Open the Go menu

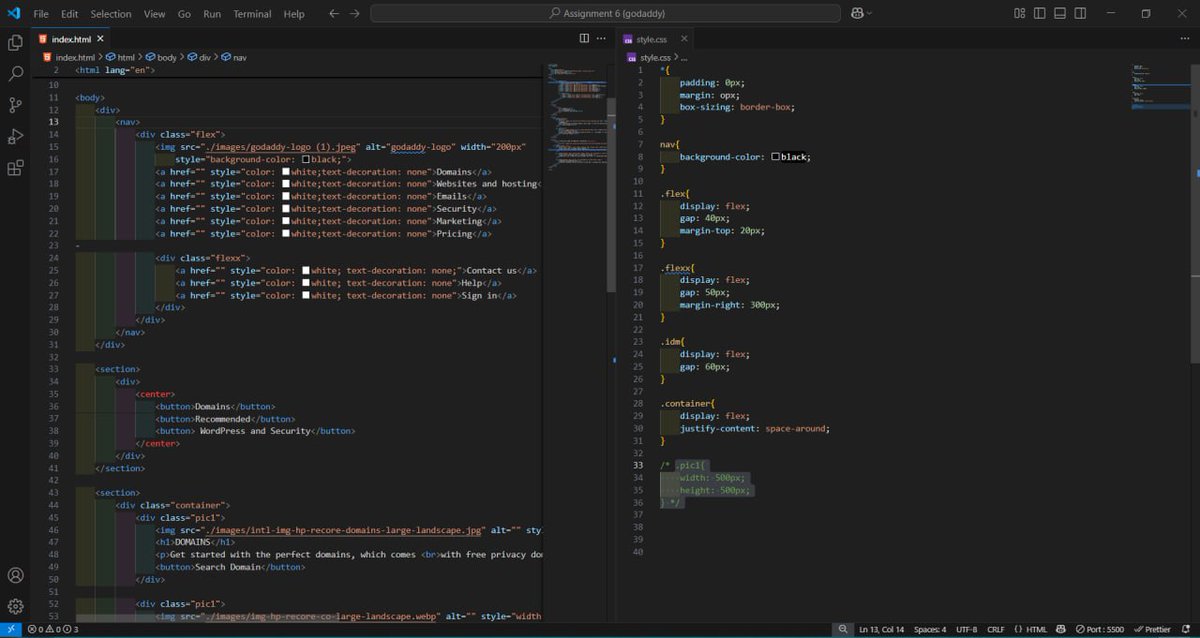point(184,14)
